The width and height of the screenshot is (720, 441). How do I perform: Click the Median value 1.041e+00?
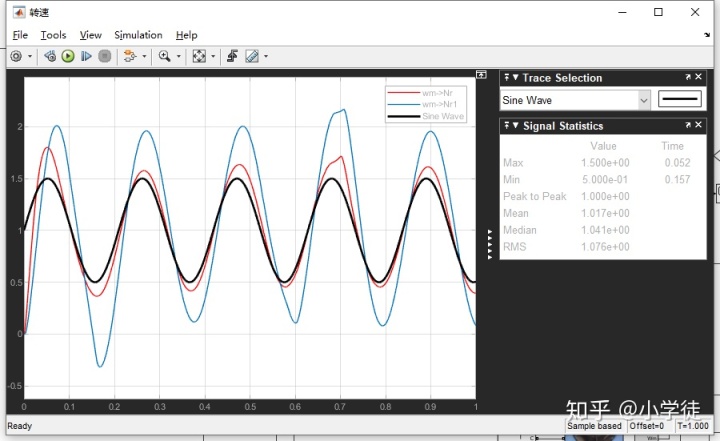[605, 230]
